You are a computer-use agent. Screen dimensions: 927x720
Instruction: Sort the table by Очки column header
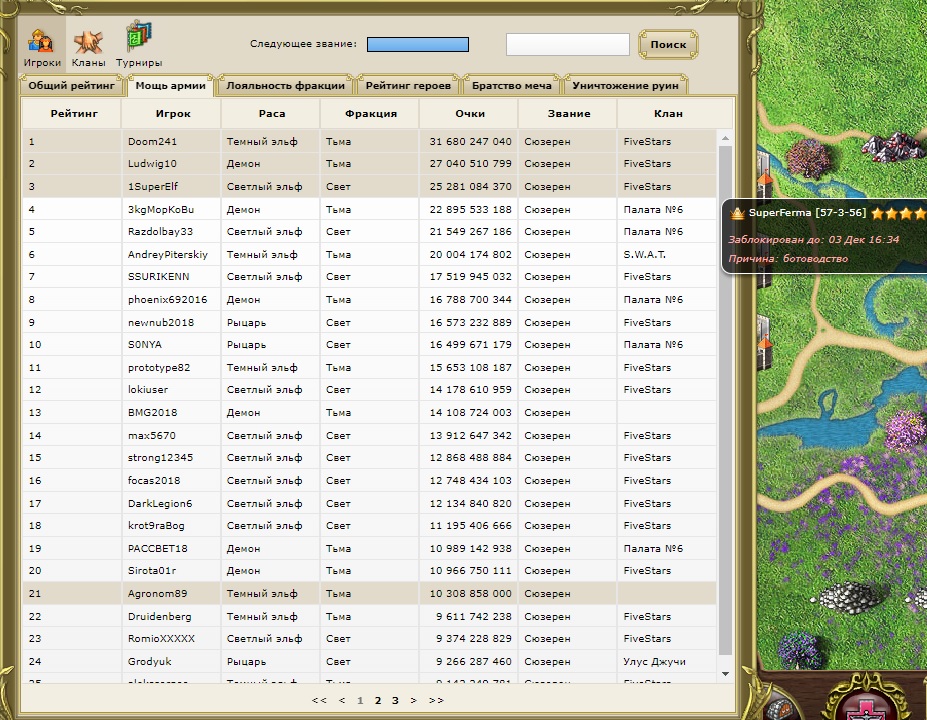pyautogui.click(x=469, y=114)
